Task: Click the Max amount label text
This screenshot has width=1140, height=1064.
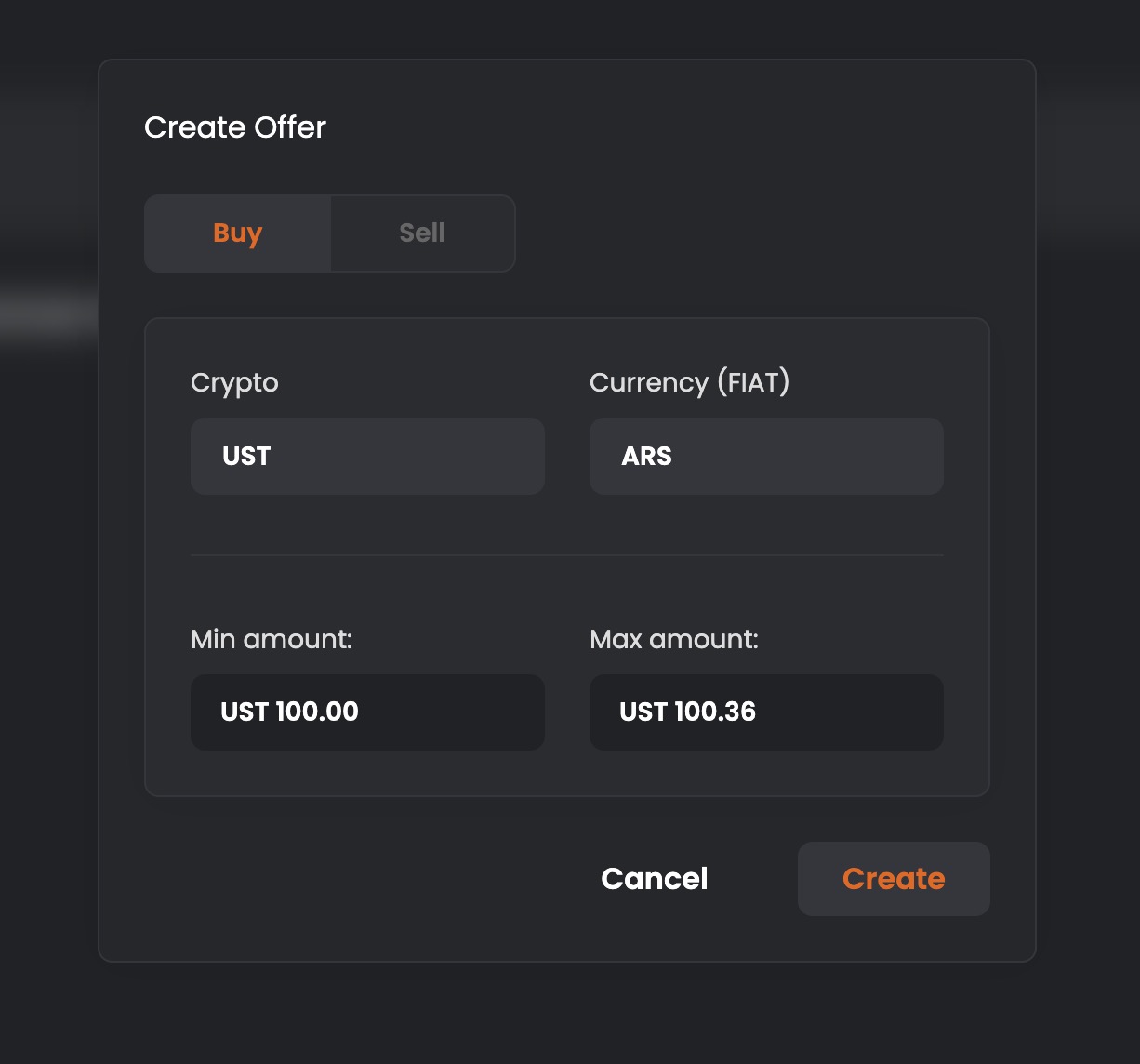Action: click(674, 640)
